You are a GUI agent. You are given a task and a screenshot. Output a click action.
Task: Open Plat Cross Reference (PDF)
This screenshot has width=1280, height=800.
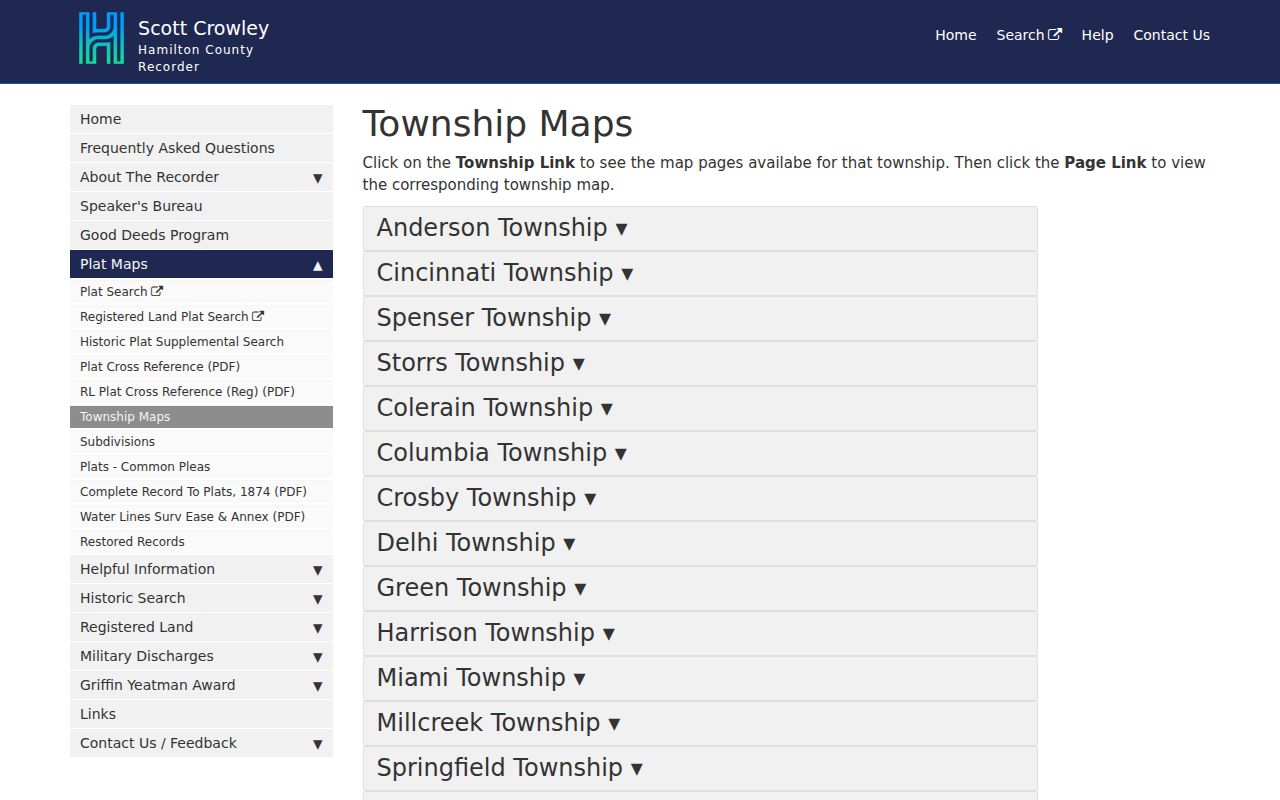201,367
